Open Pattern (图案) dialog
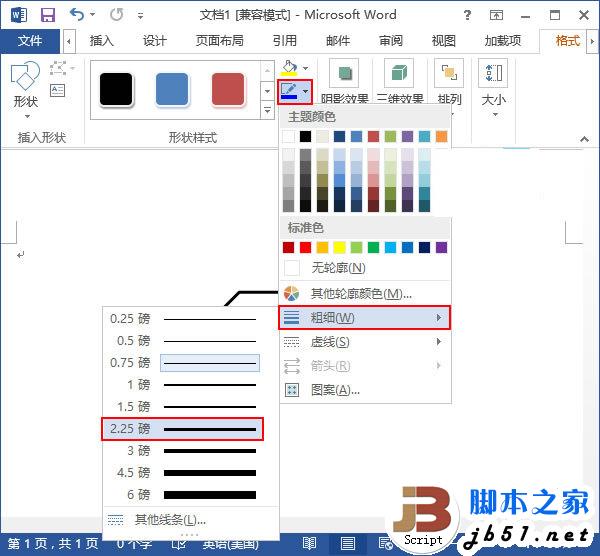 (x=365, y=390)
